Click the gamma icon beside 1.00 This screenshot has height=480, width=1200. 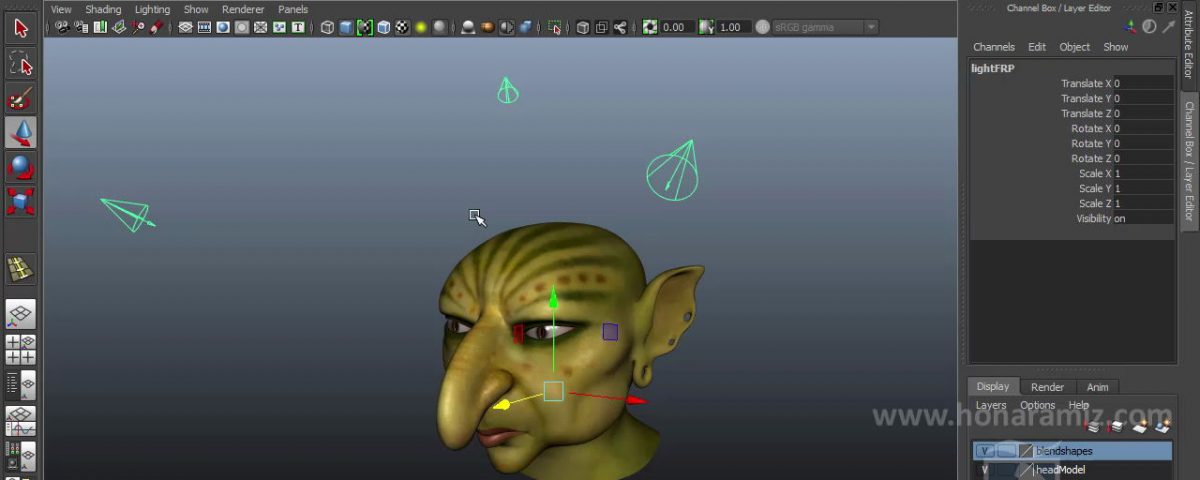point(706,27)
